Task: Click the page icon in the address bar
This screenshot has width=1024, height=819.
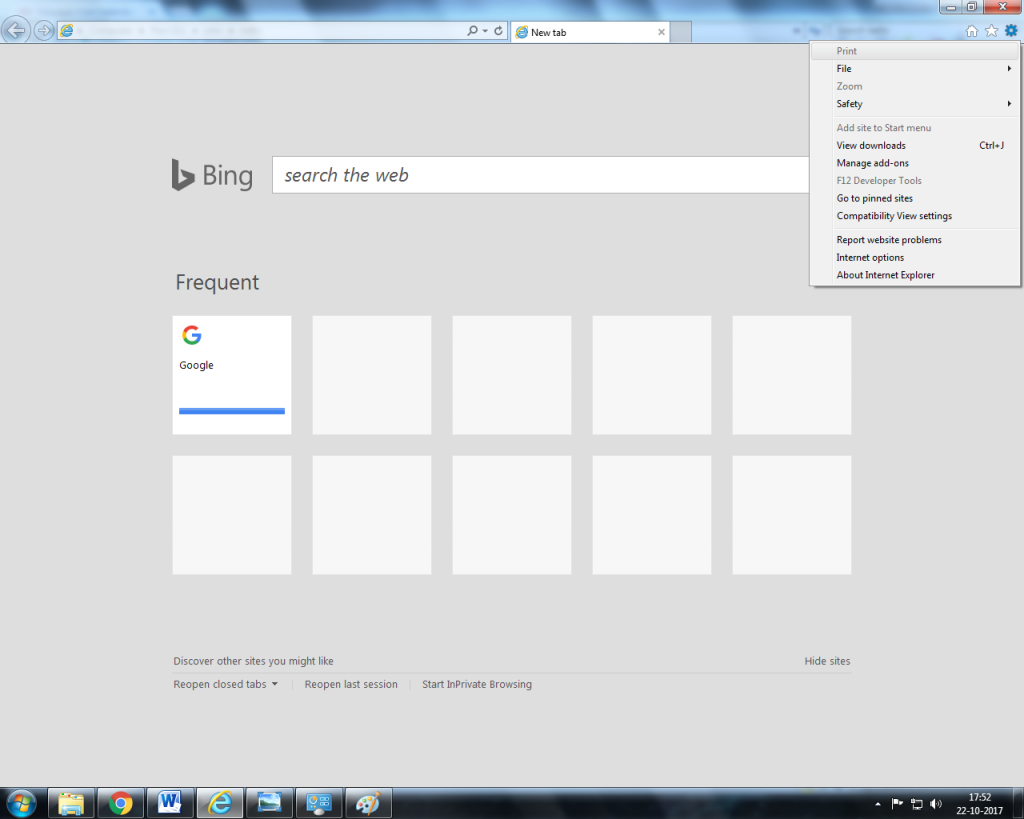Action: (66, 31)
